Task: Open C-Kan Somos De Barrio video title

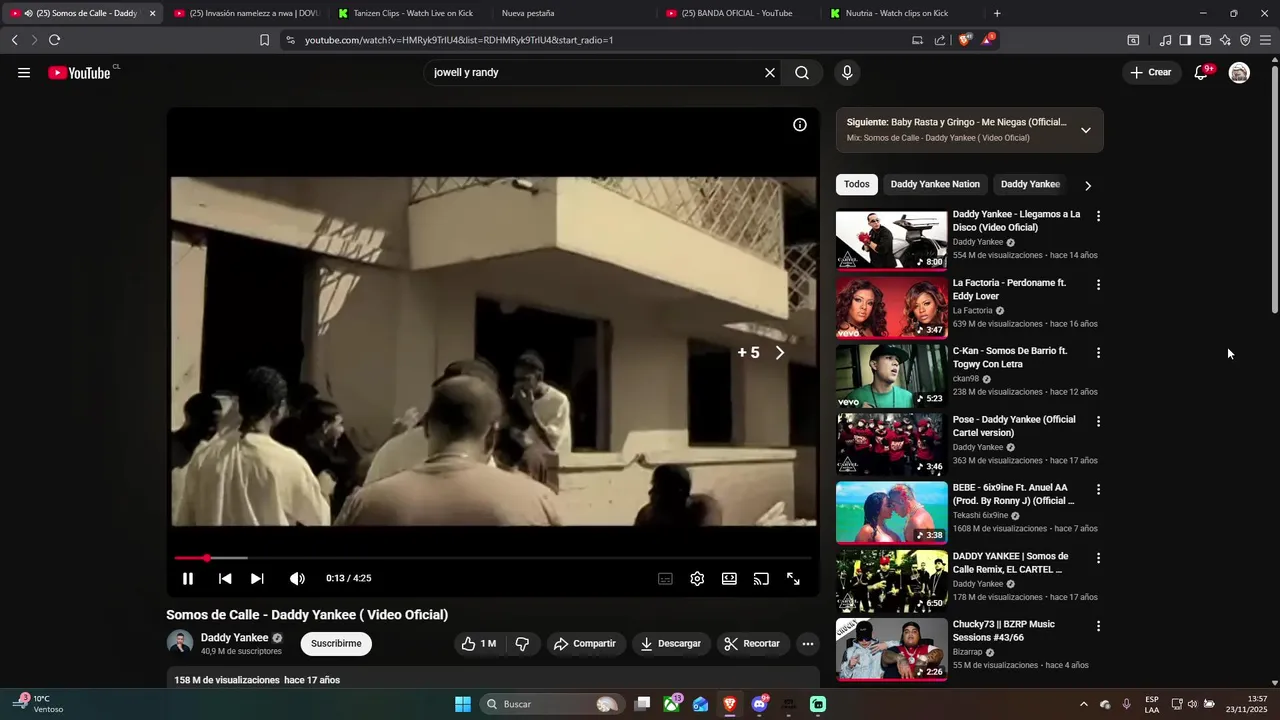Action: click(x=1010, y=357)
